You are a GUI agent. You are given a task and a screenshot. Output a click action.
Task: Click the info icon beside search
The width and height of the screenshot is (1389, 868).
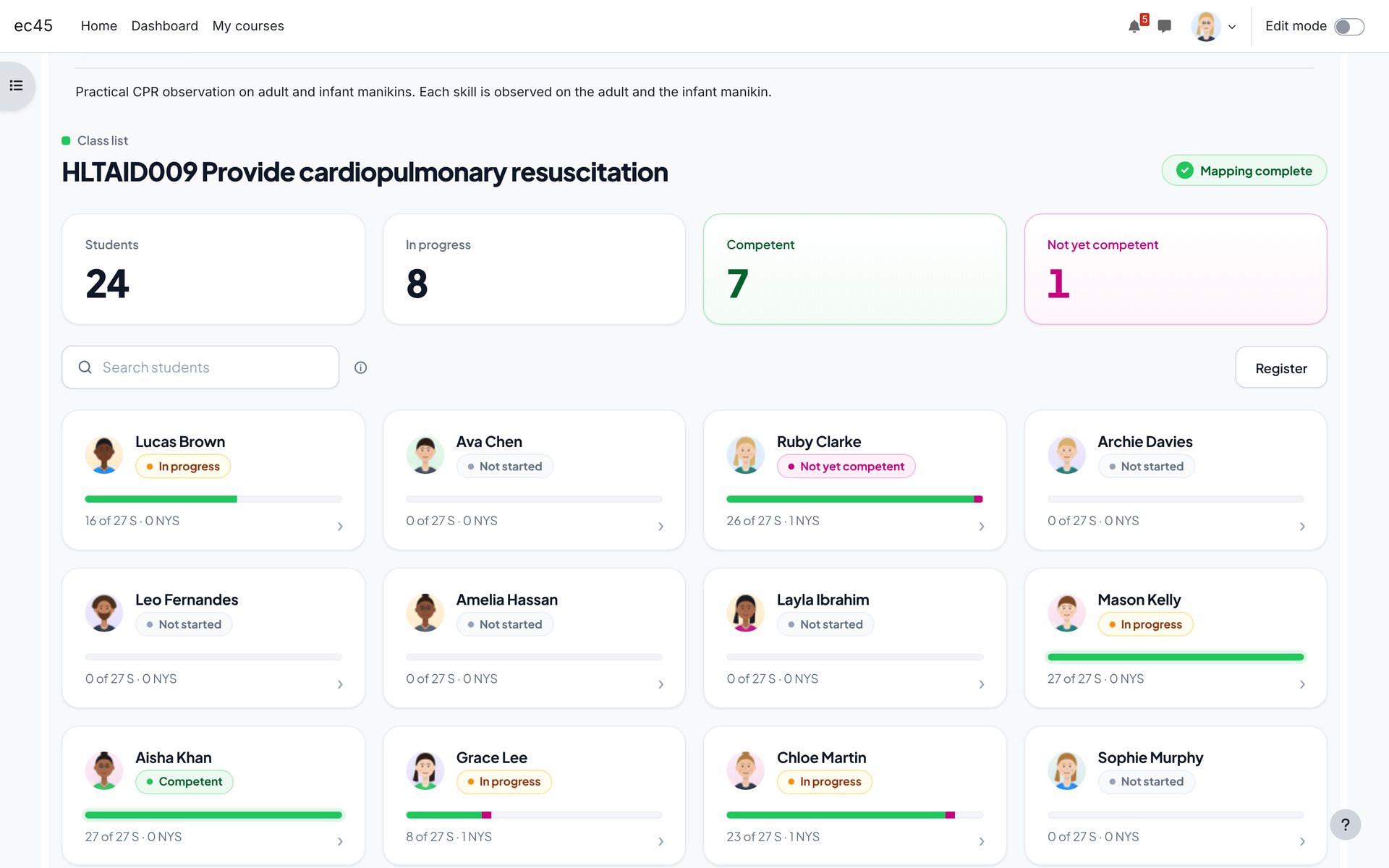click(x=360, y=367)
